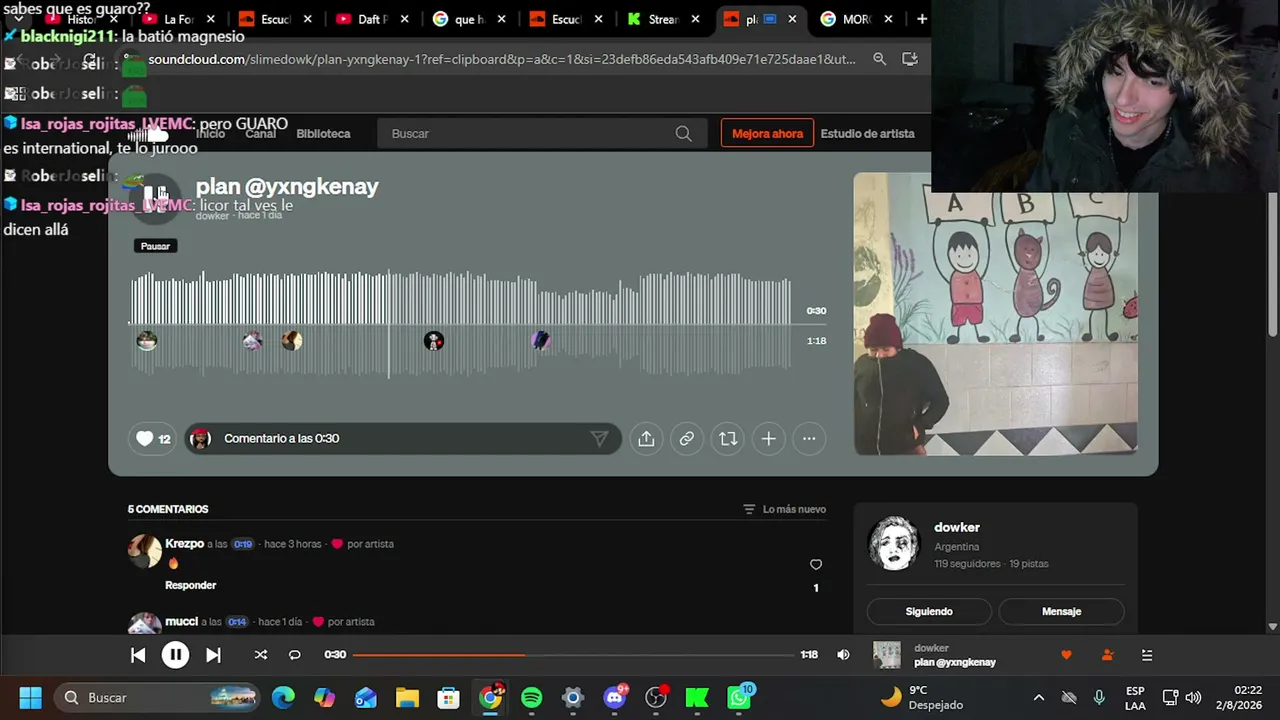Open the weather widget showing 9°C Despejado
This screenshot has width=1280, height=720.
(922, 697)
